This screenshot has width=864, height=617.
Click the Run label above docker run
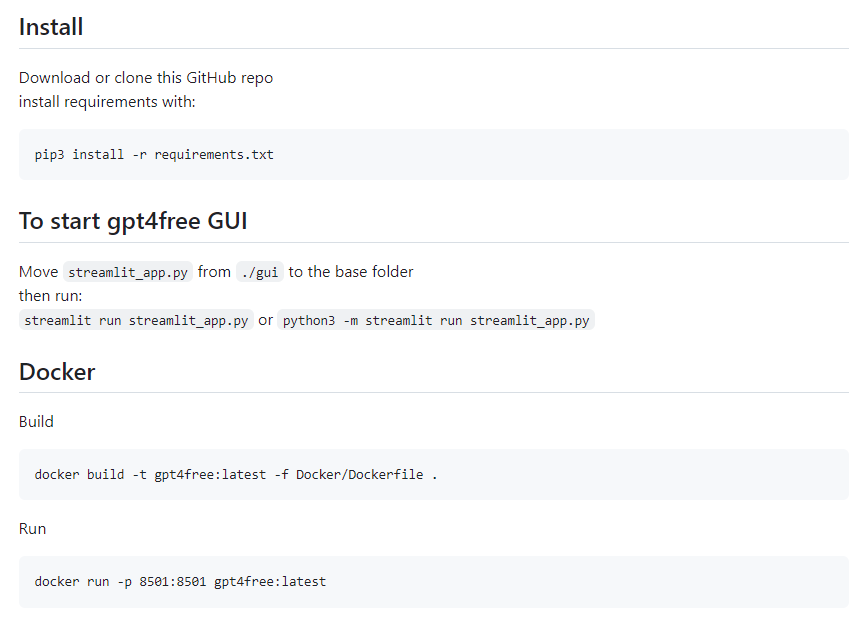tap(33, 529)
